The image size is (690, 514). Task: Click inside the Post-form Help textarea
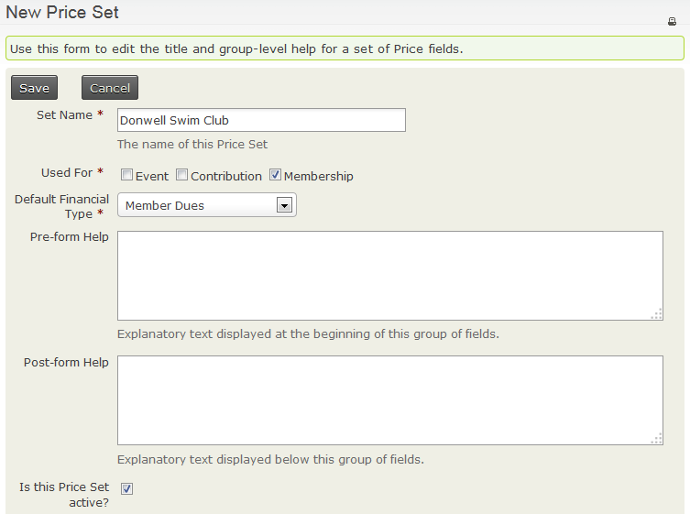pyautogui.click(x=389, y=399)
